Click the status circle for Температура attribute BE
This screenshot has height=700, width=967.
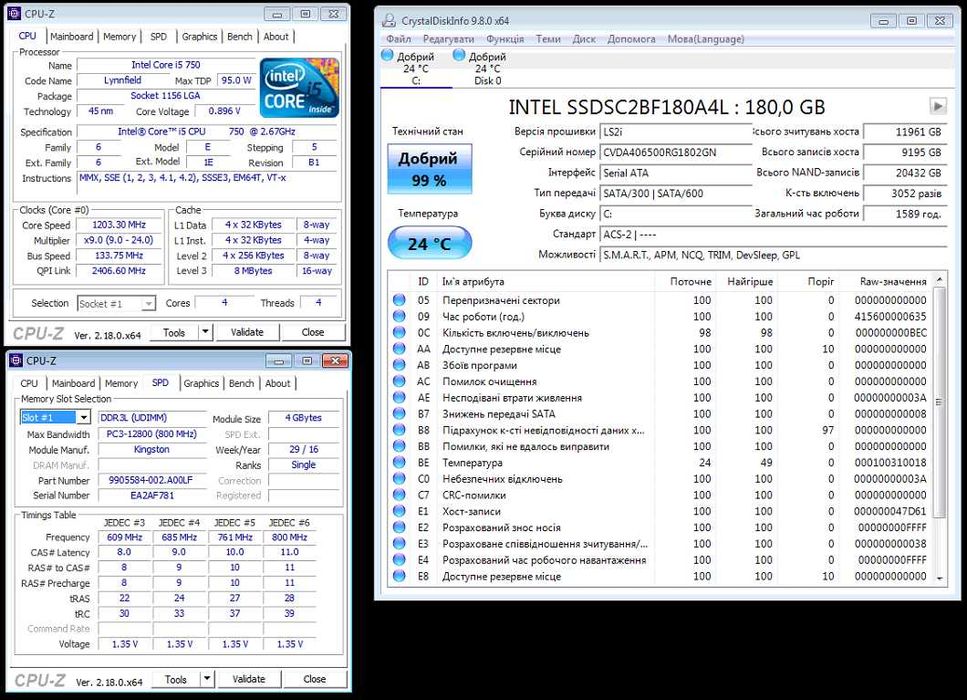coord(399,463)
